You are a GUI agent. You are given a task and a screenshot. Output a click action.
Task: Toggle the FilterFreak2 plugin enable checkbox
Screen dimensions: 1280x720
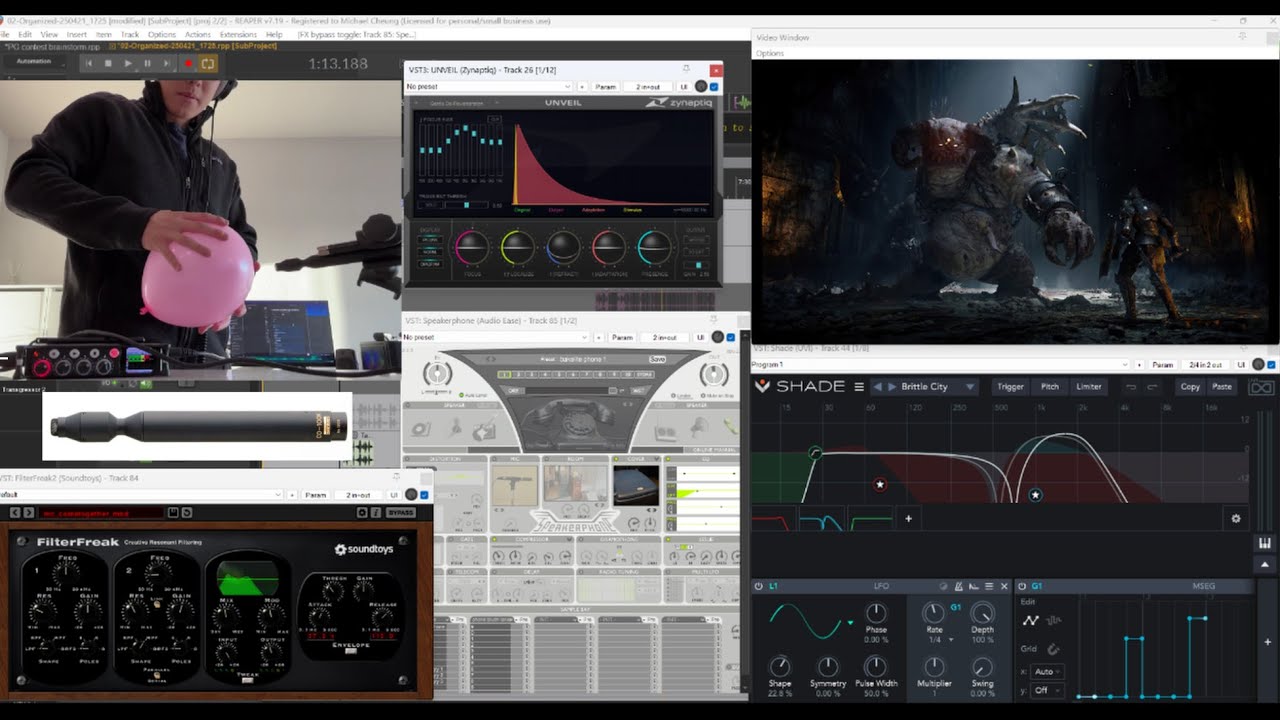click(x=424, y=495)
